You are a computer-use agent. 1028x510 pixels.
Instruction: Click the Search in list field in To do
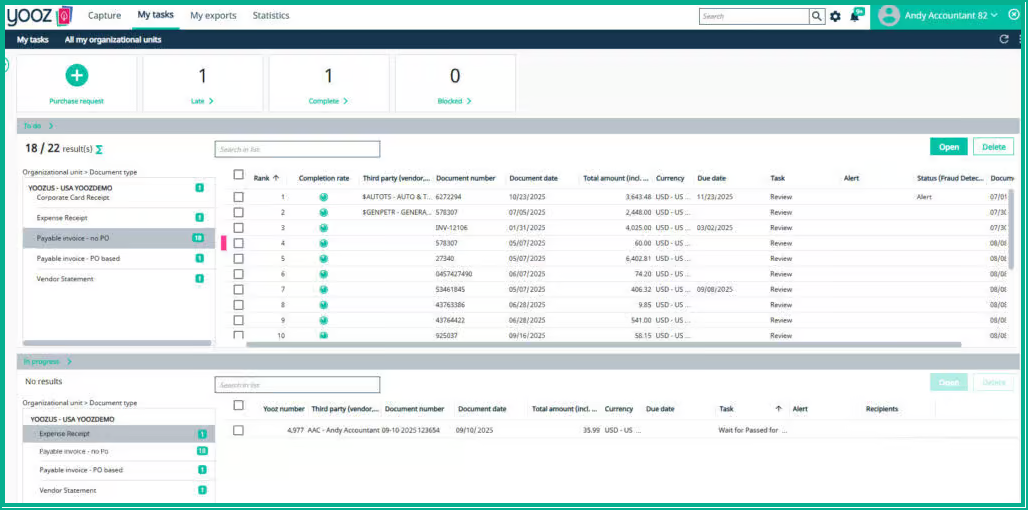point(297,149)
